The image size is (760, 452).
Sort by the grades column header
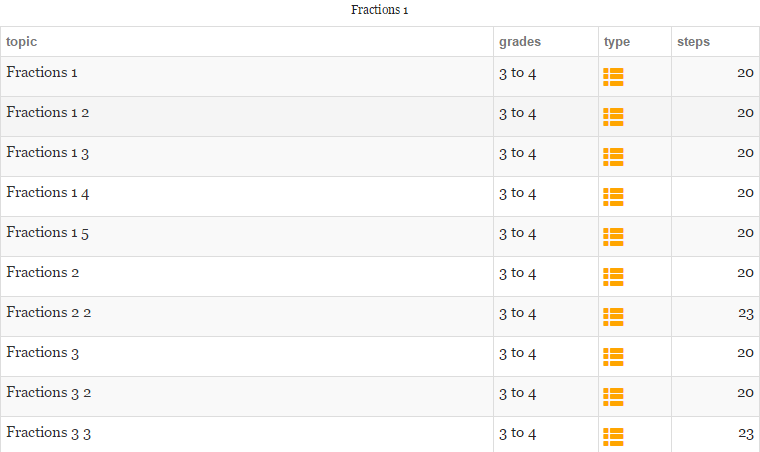[x=520, y=42]
